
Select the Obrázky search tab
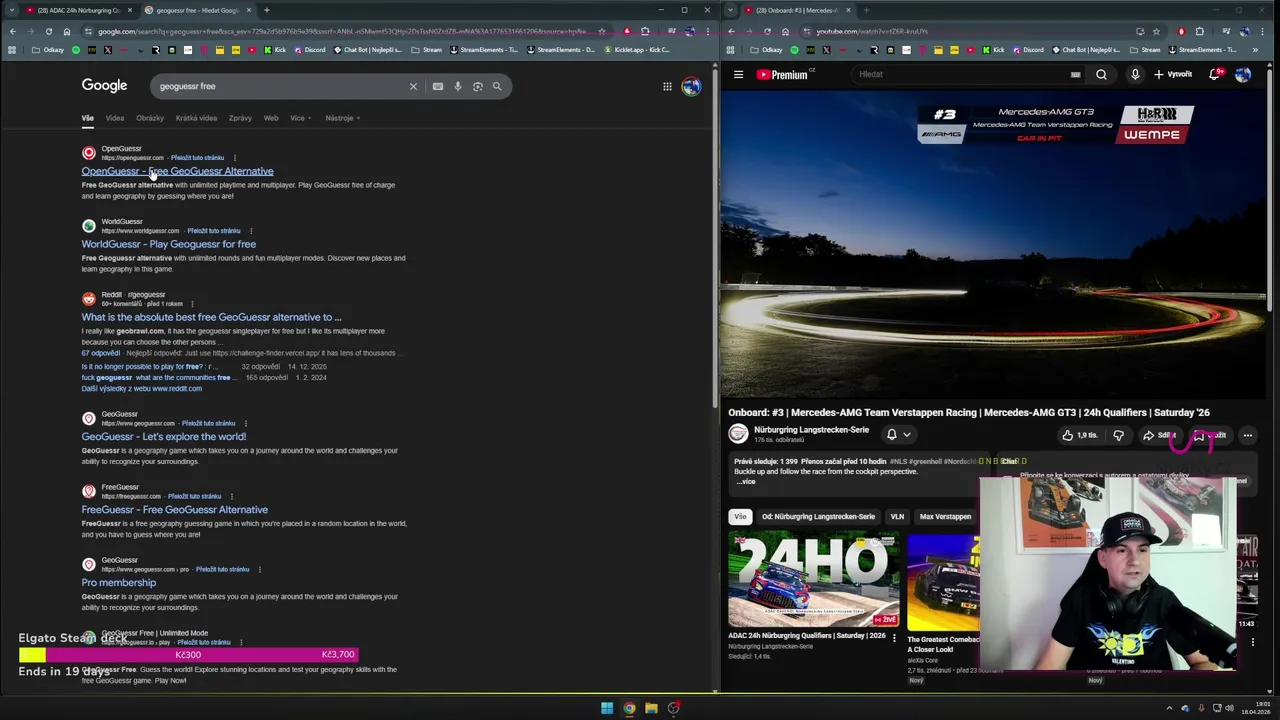pos(150,118)
